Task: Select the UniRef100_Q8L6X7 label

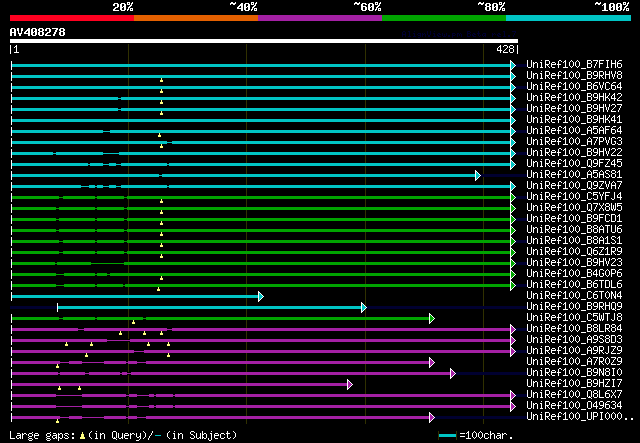Action: tap(574, 395)
